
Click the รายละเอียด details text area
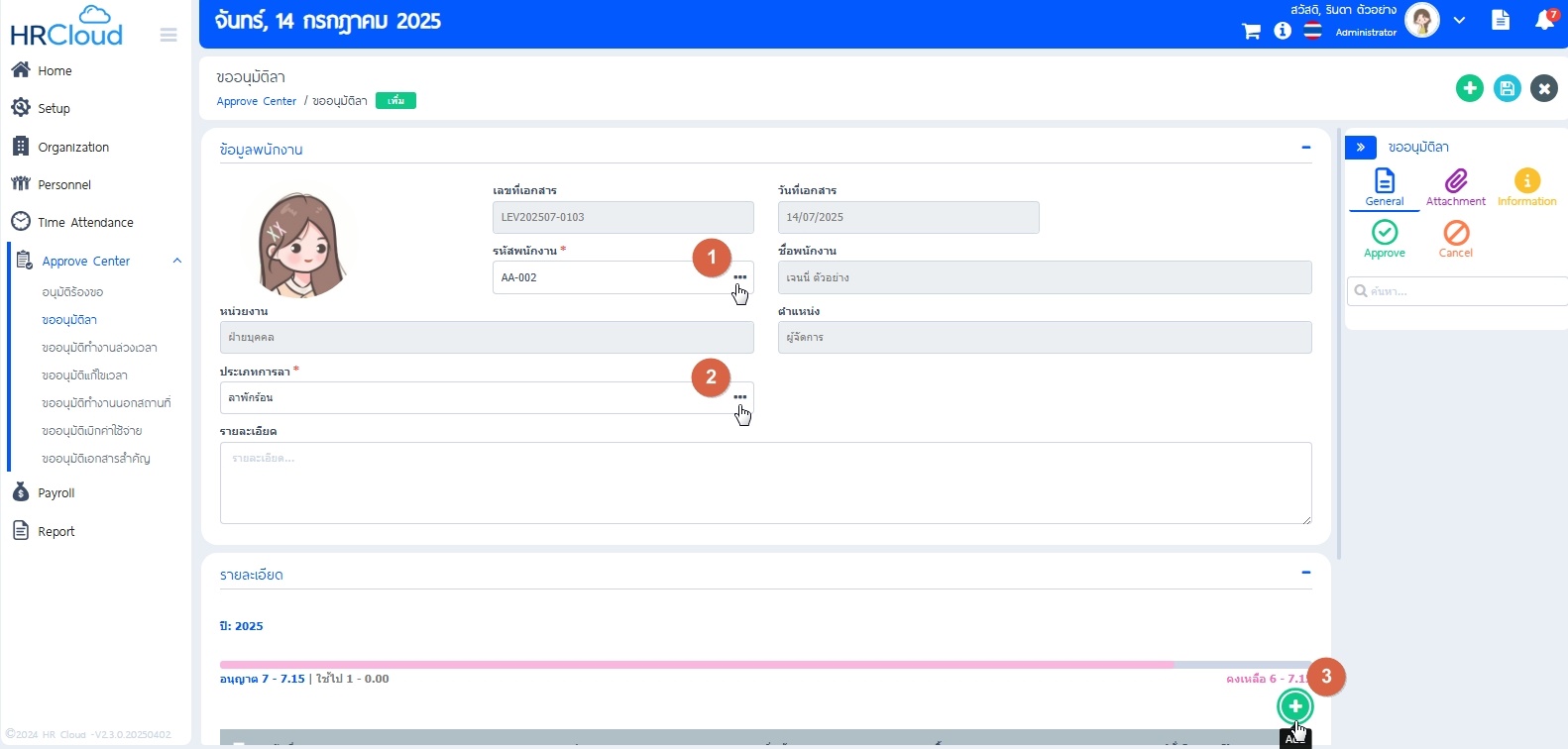pos(765,482)
